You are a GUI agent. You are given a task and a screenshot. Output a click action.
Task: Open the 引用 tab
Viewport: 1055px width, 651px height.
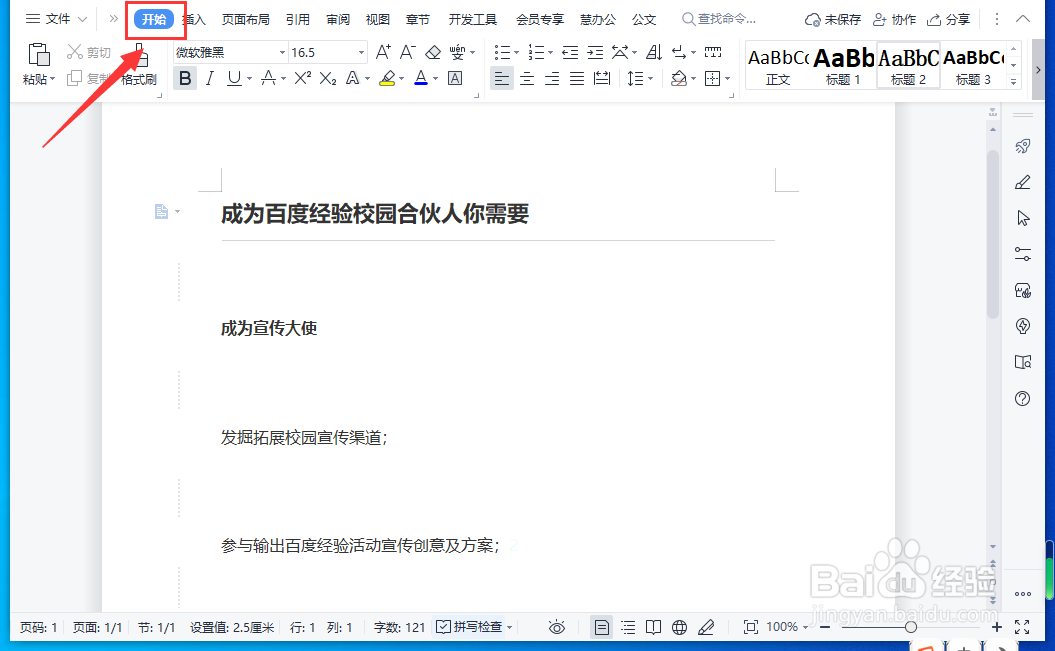(297, 20)
